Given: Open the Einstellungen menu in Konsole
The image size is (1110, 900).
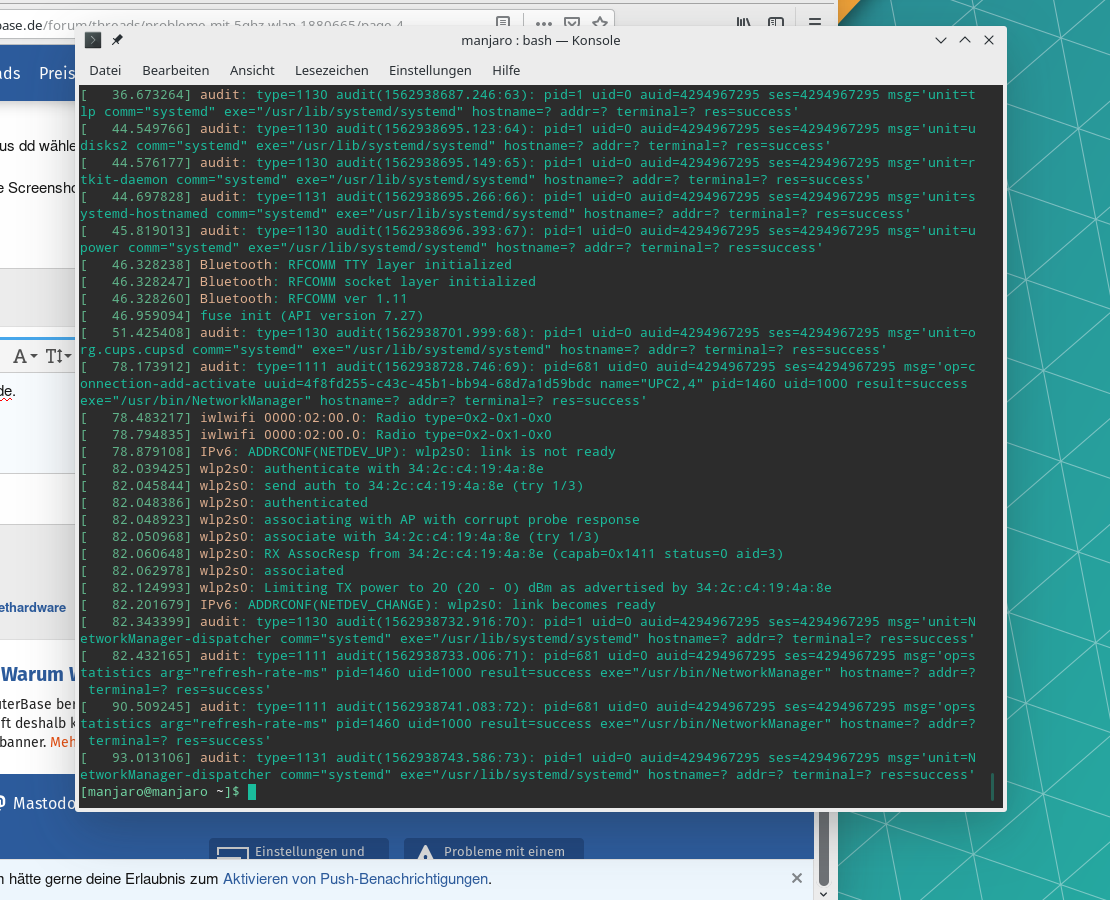Looking at the screenshot, I should click(430, 70).
